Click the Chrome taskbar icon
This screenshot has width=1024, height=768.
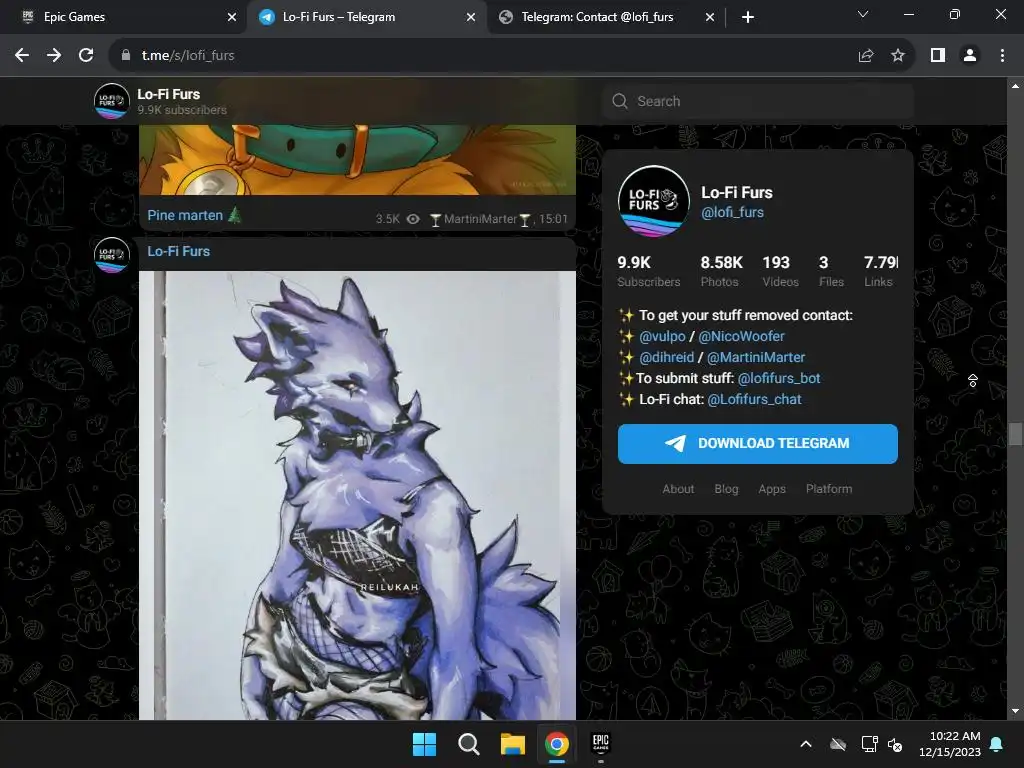point(556,744)
